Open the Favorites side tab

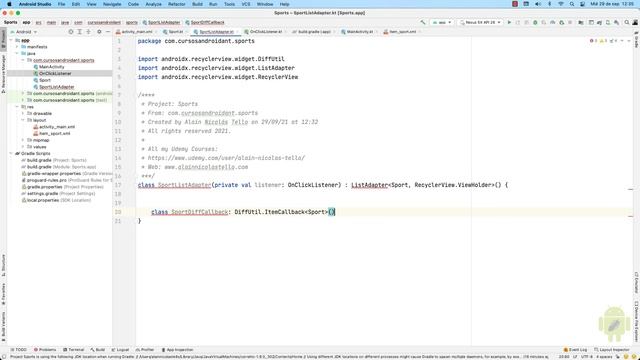3,294
